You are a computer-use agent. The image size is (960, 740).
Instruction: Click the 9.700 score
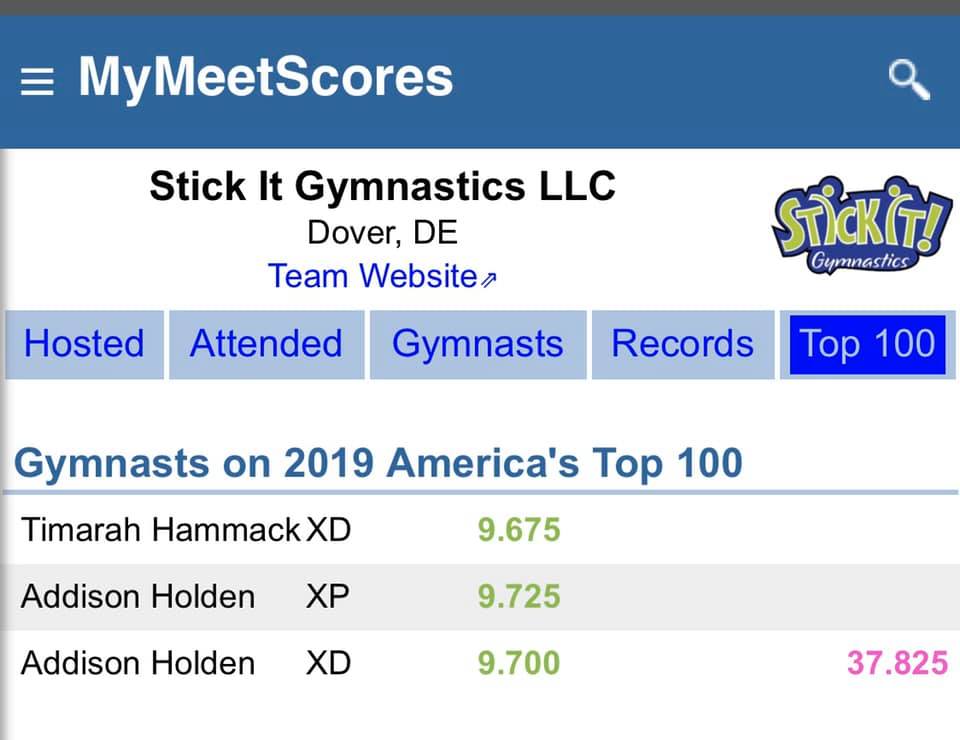pos(519,663)
